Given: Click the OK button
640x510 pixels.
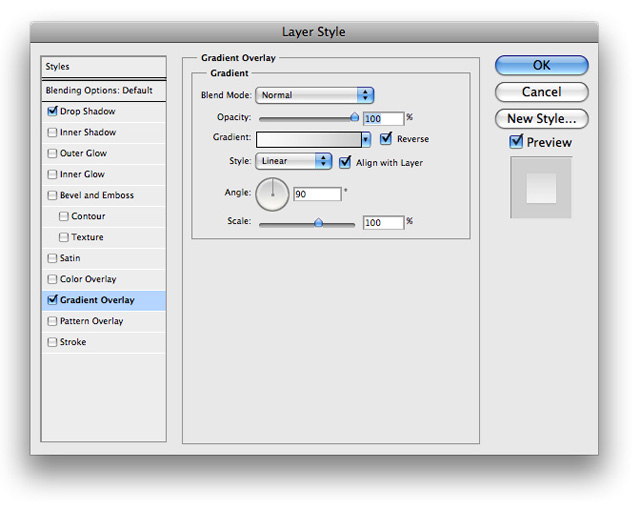Looking at the screenshot, I should click(541, 65).
